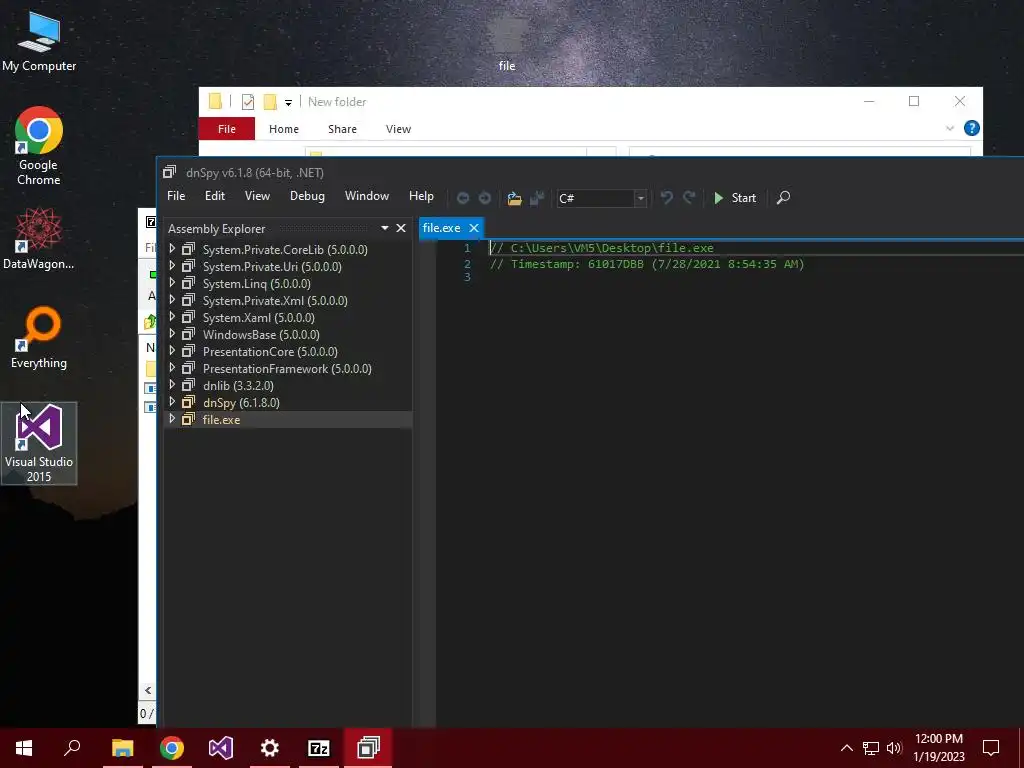The height and width of the screenshot is (768, 1024).
Task: Open the dnSpy View menu
Action: 257,196
